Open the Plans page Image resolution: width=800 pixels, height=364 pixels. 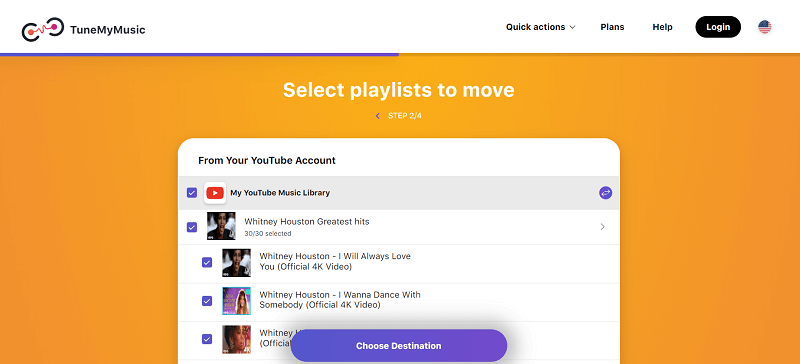click(x=612, y=27)
